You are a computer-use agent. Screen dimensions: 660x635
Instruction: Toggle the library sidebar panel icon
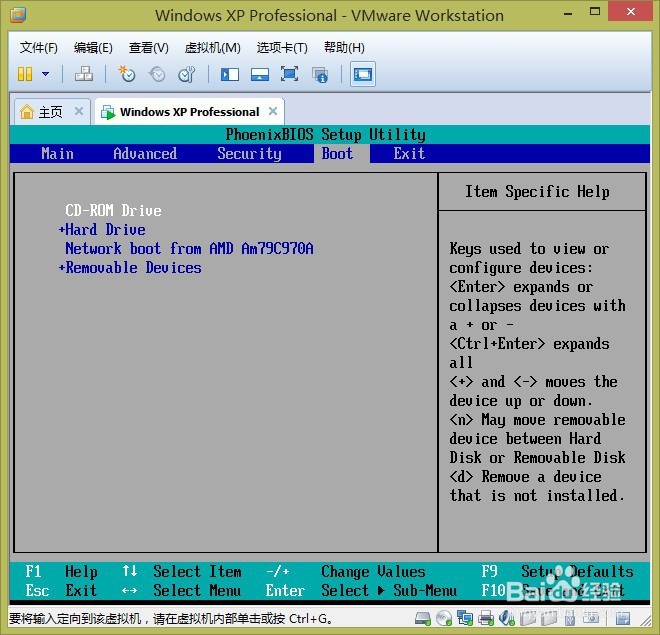coord(230,75)
